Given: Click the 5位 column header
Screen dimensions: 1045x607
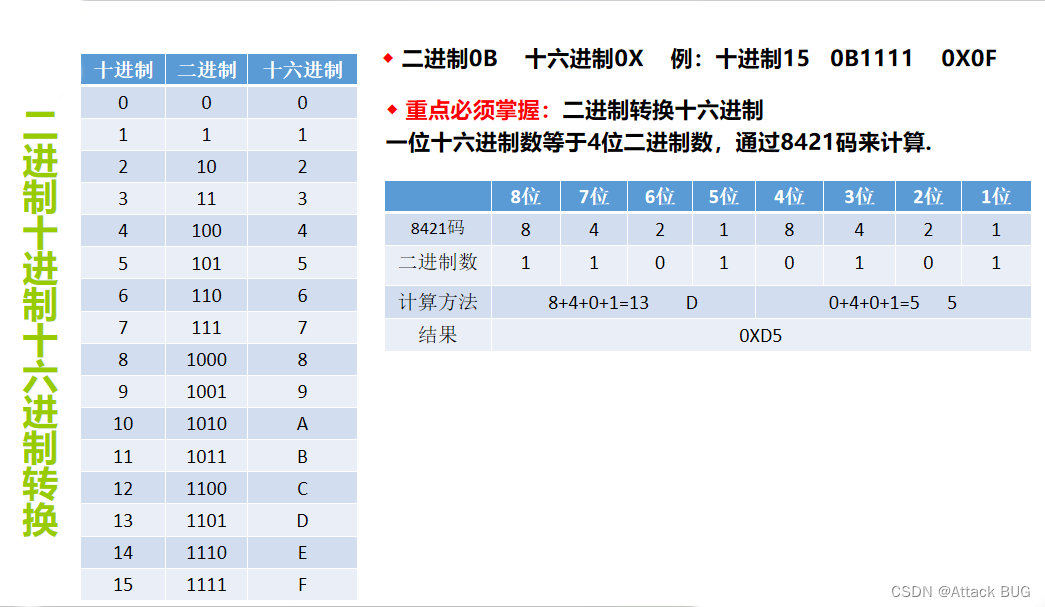Looking at the screenshot, I should point(724,197).
